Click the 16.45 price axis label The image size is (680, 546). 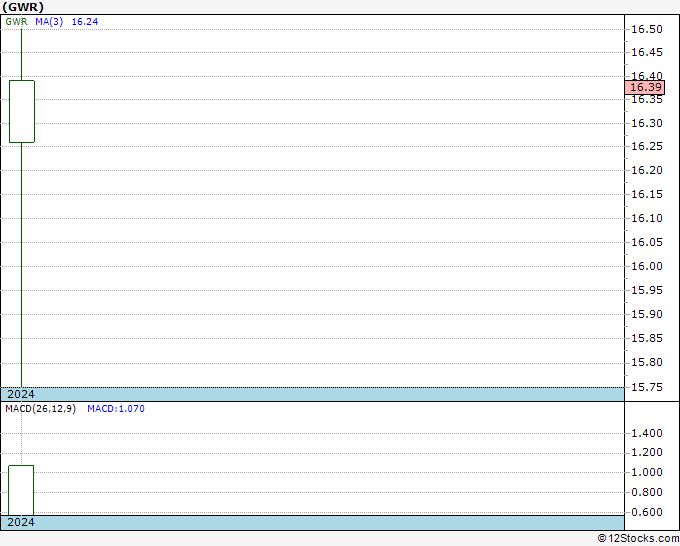pos(647,52)
